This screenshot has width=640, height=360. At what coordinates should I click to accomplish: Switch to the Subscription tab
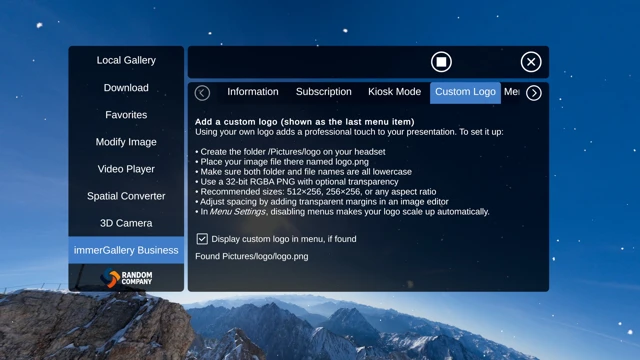pyautogui.click(x=324, y=92)
